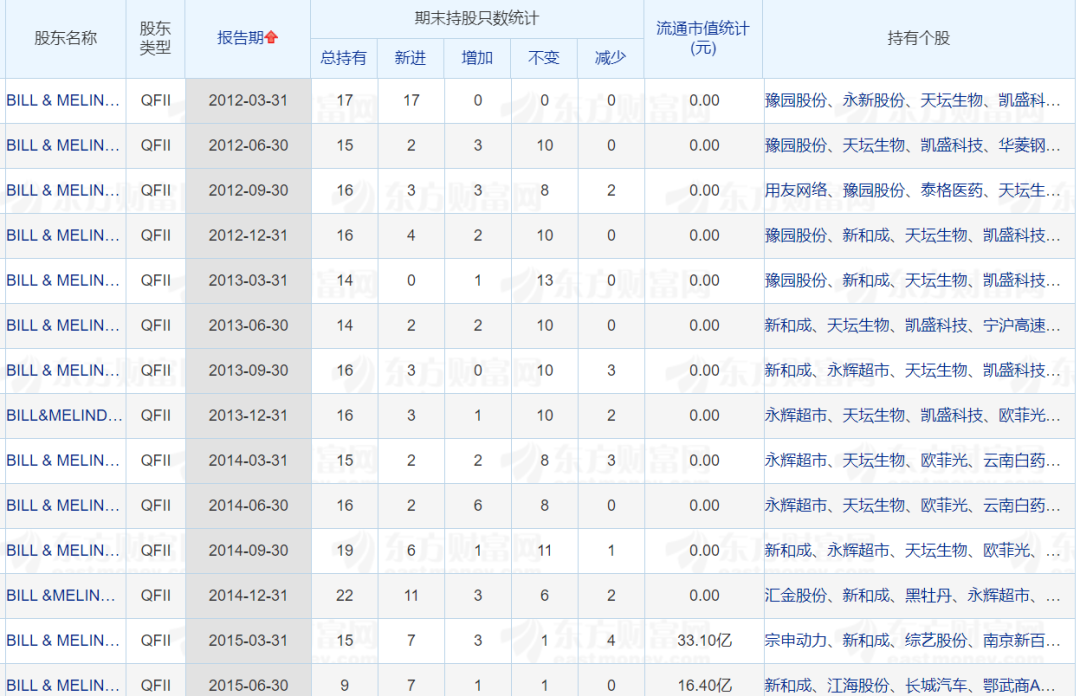Click total holdings 22 in 2014-12-31 row

click(x=344, y=596)
